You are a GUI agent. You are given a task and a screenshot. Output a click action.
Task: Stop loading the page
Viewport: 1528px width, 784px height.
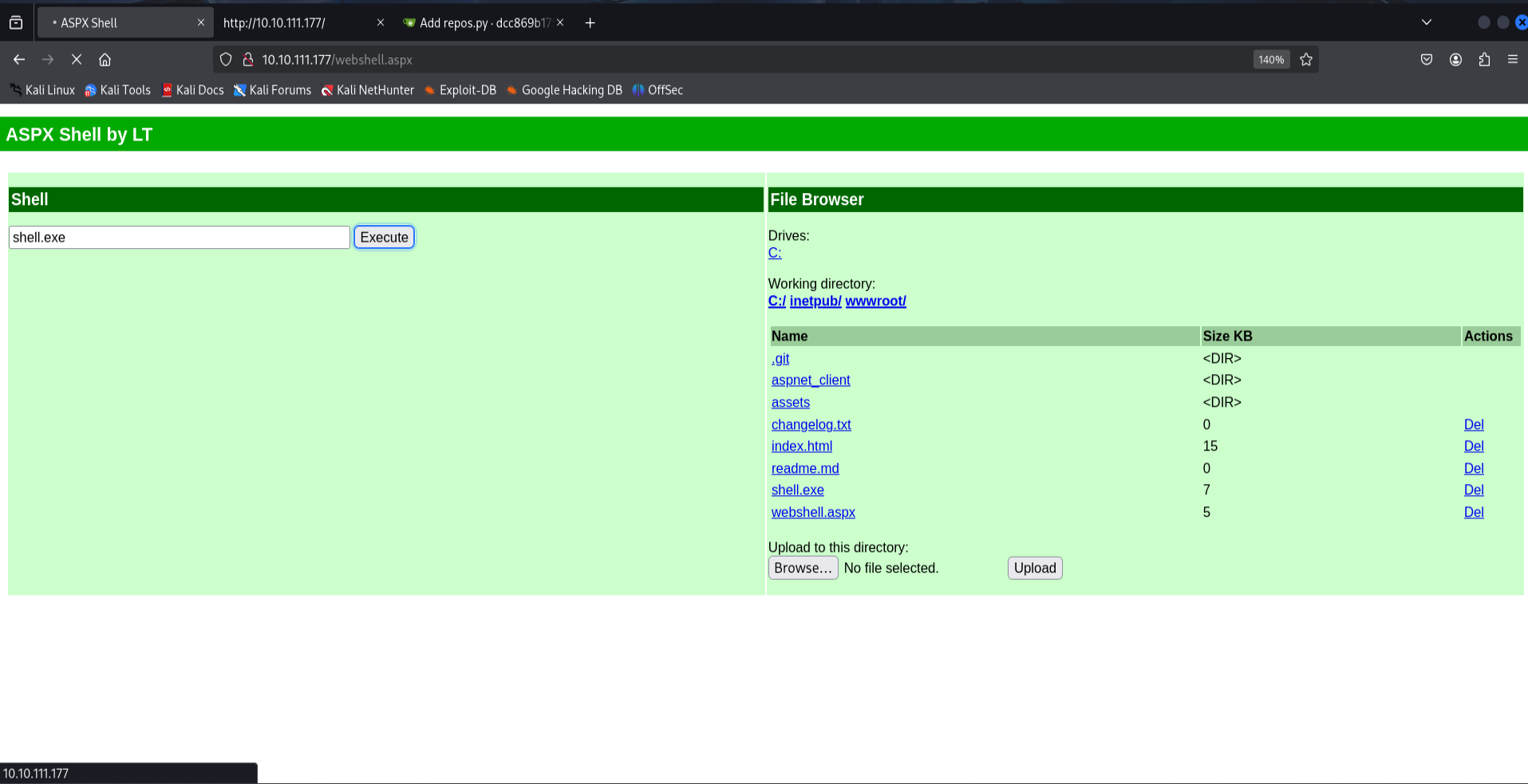(77, 60)
